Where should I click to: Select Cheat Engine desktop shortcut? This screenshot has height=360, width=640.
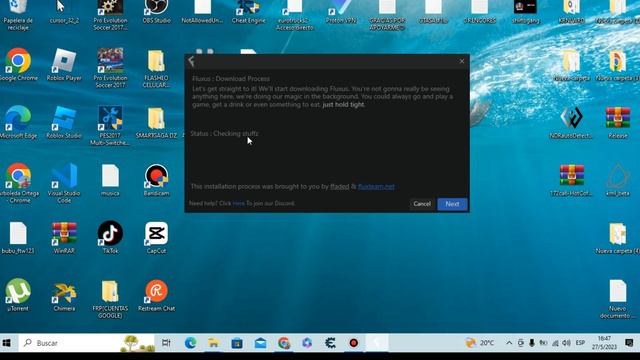pos(249,12)
